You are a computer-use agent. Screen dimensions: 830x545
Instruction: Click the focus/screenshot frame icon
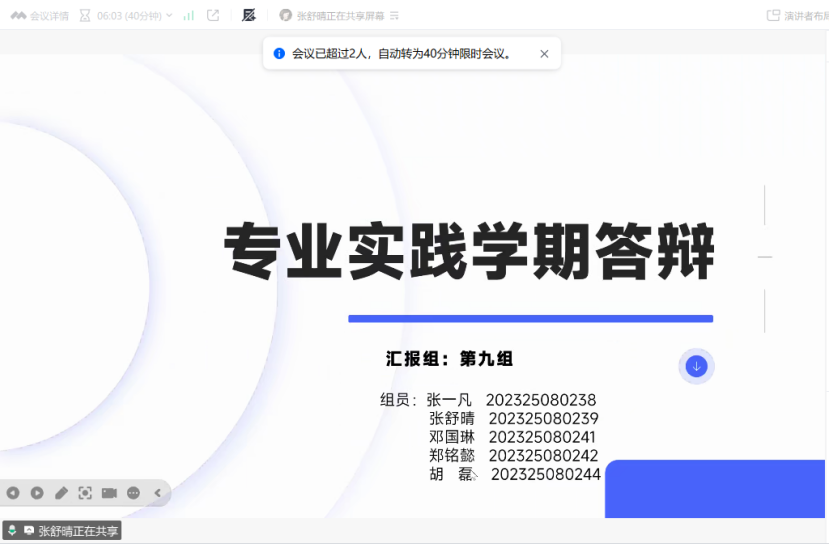click(85, 493)
